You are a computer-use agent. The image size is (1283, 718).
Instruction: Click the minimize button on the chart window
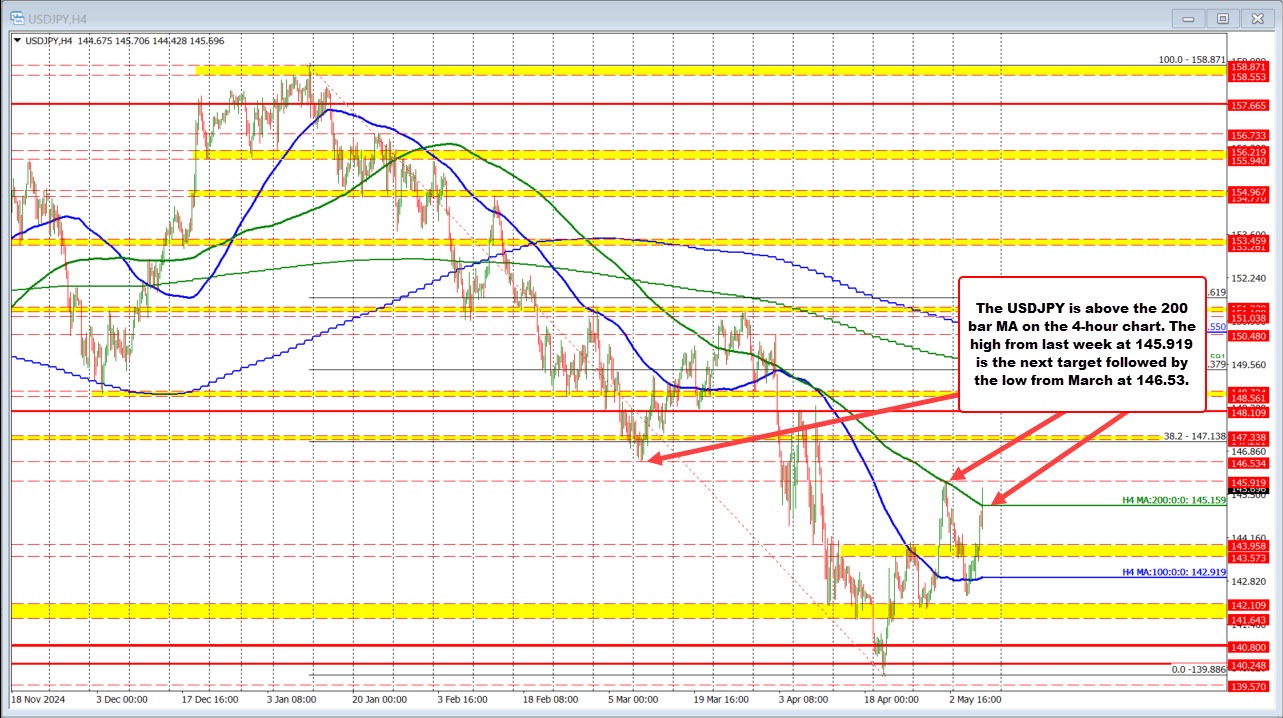[1188, 17]
